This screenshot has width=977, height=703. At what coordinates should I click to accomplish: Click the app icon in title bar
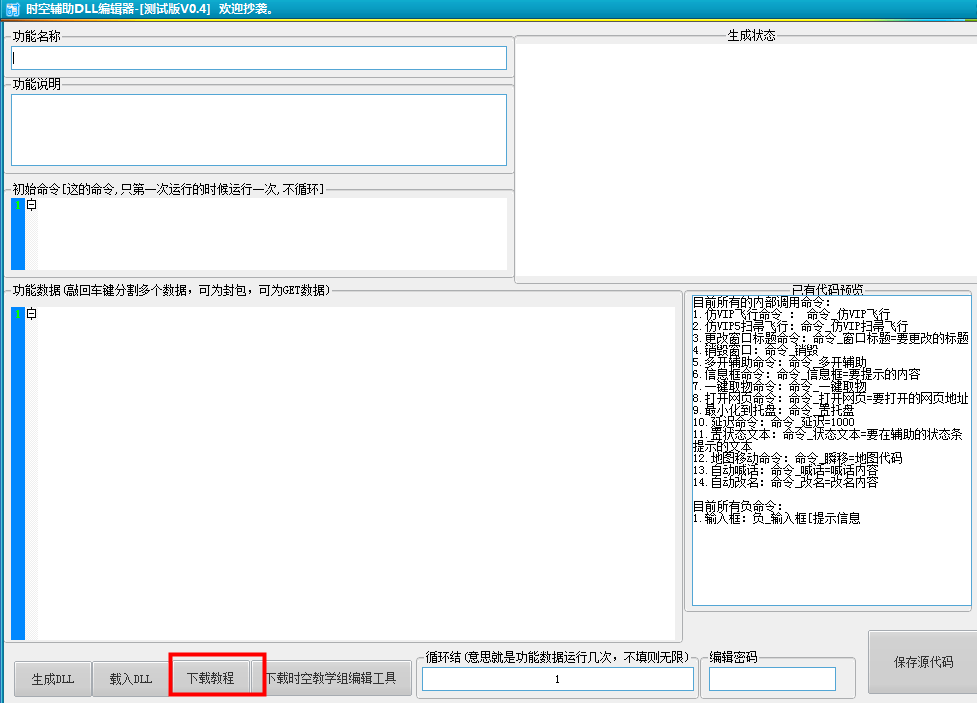tap(12, 9)
